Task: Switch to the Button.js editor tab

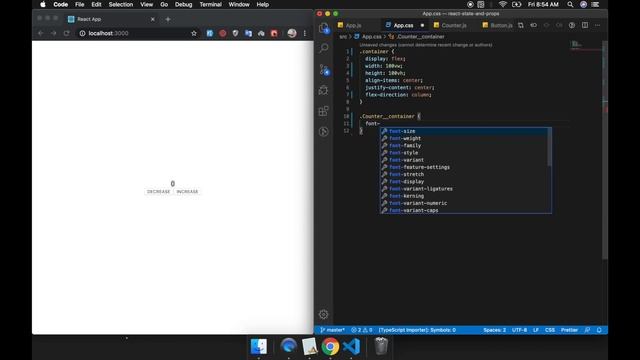Action: click(x=501, y=25)
